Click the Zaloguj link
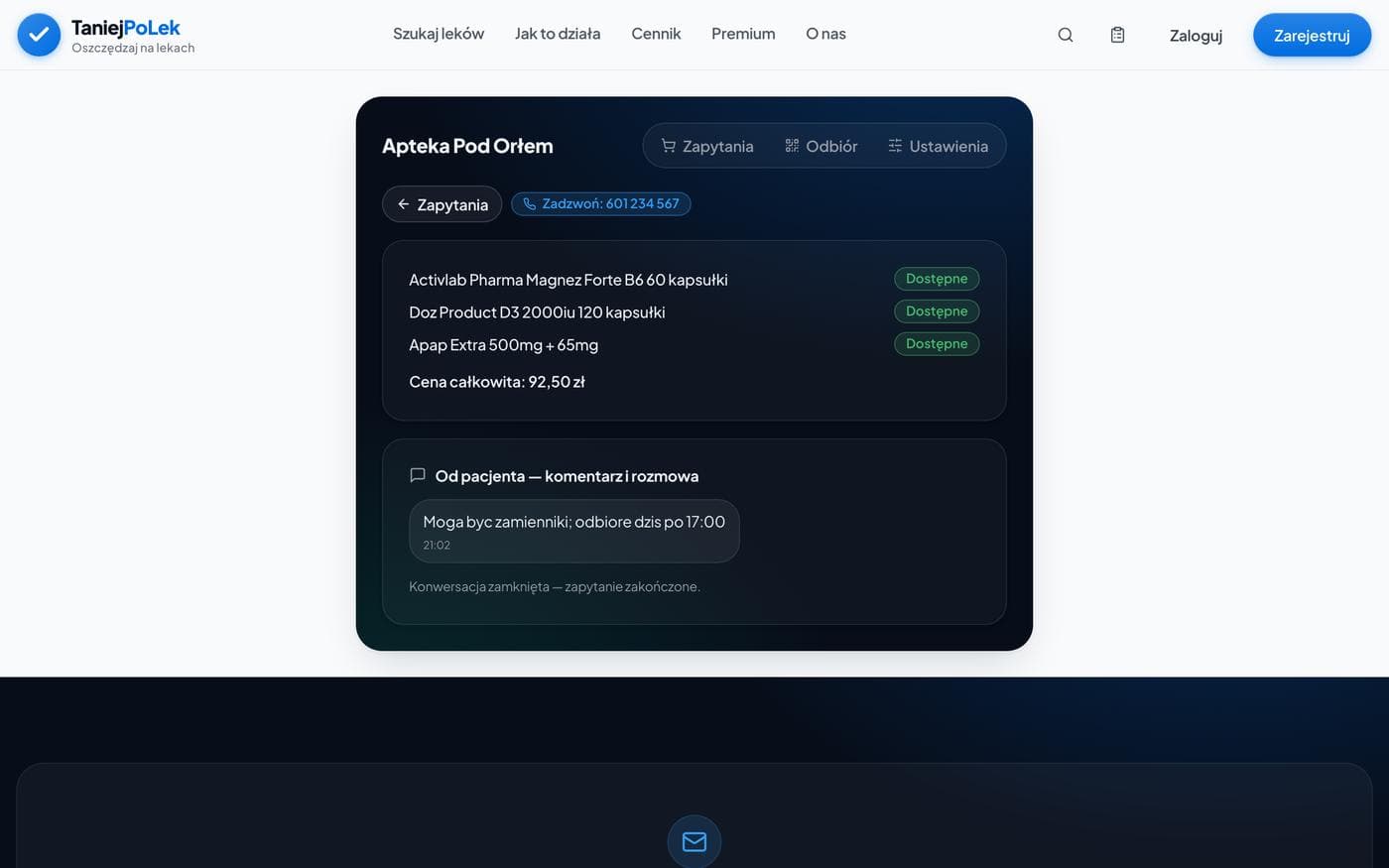1389x868 pixels. 1196,36
